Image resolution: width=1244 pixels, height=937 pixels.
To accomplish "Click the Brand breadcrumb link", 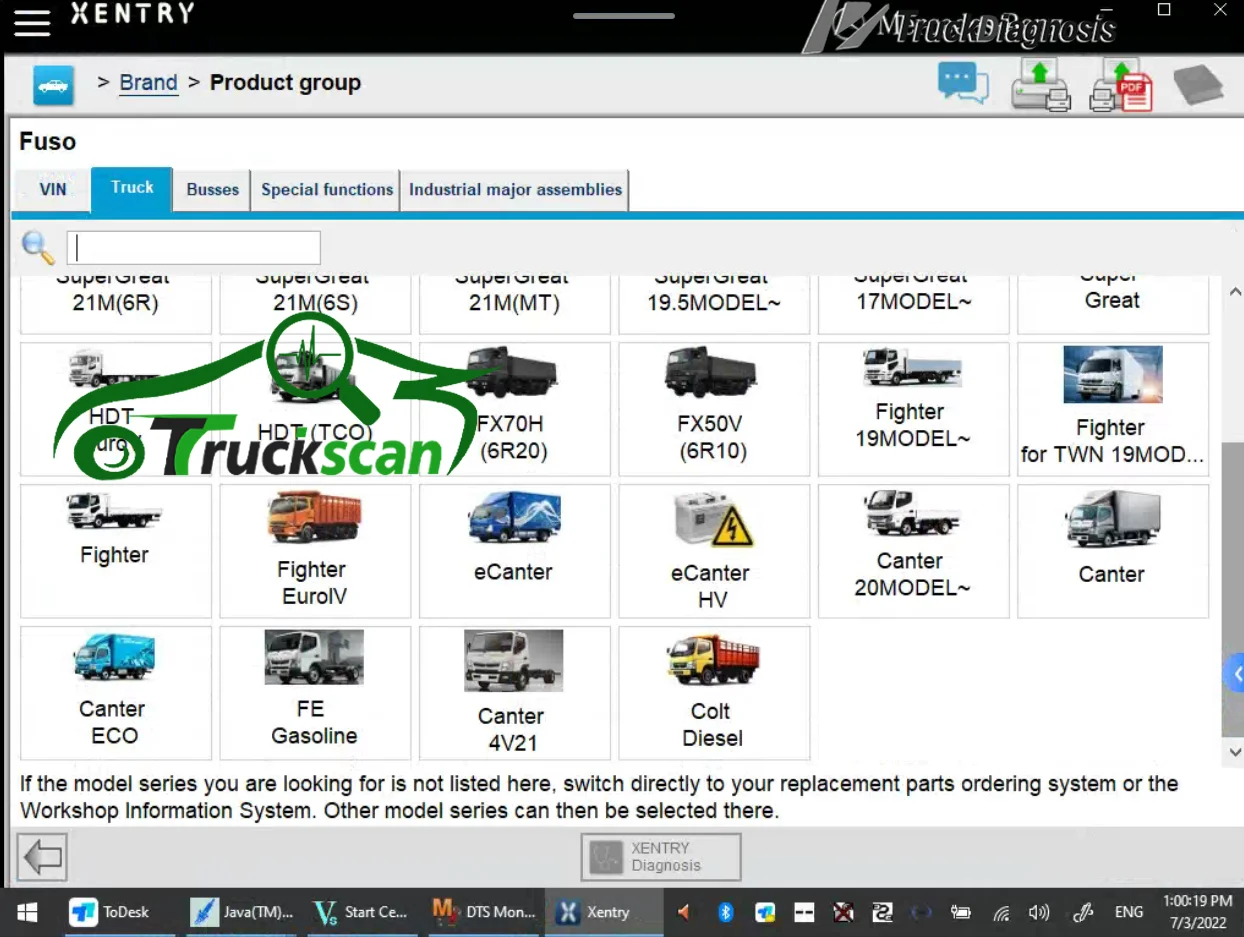I will click(x=148, y=83).
